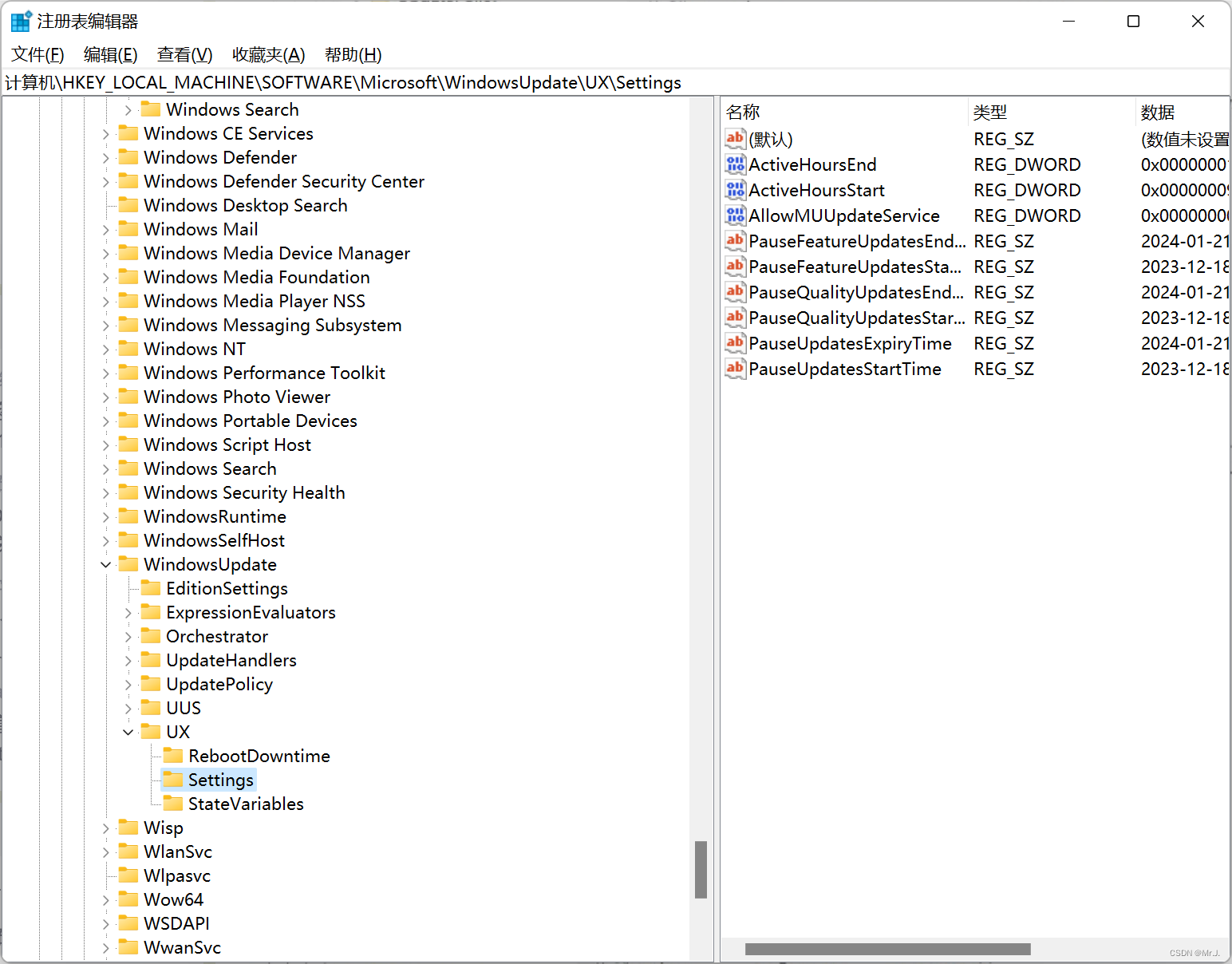Viewport: 1232px width, 964px height.
Task: Open the 收藏夹(A) menu
Action: (269, 54)
